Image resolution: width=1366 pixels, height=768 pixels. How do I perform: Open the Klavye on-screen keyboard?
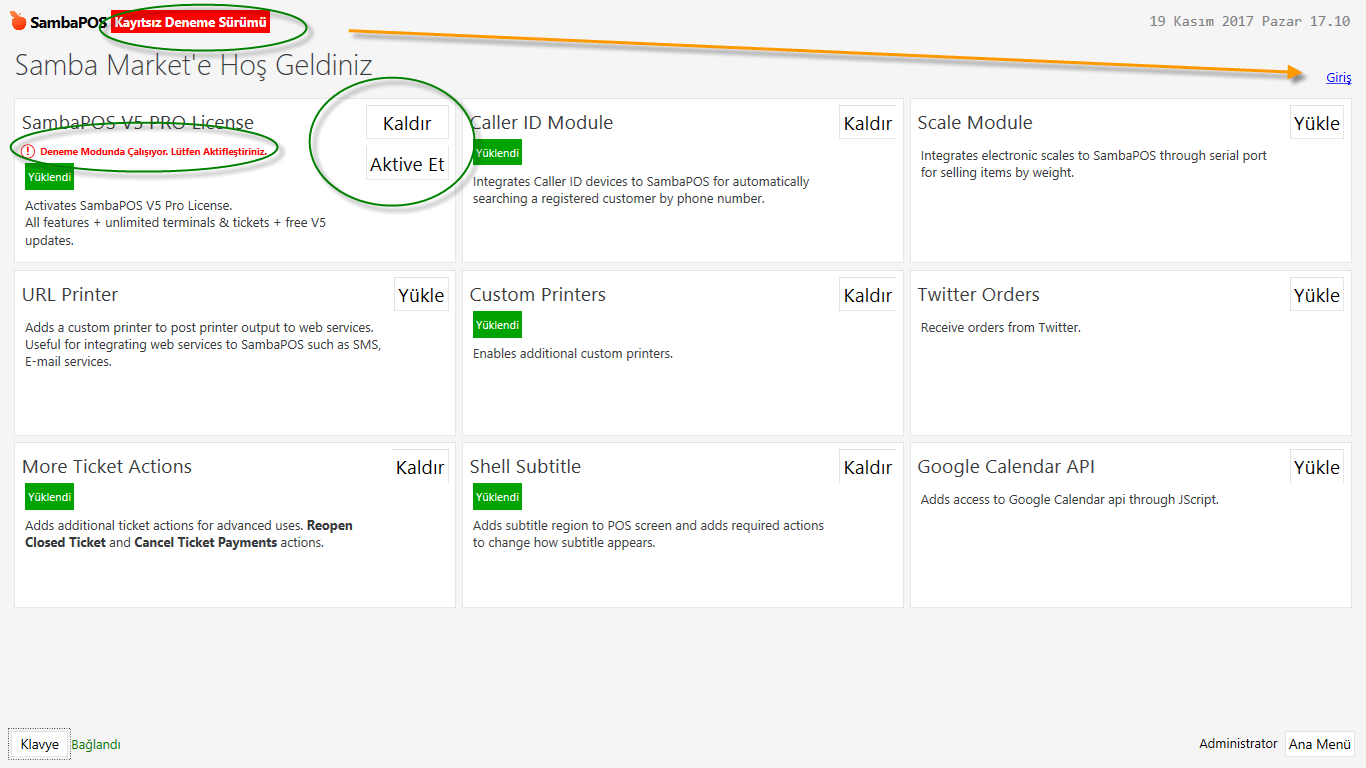pos(40,744)
